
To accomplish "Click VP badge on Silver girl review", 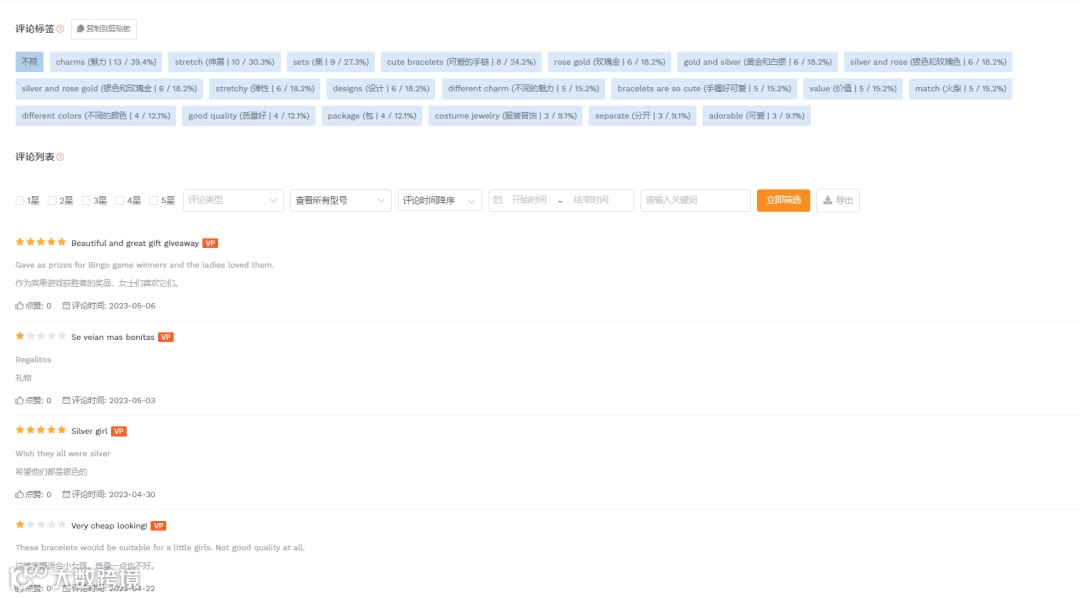I will [119, 431].
